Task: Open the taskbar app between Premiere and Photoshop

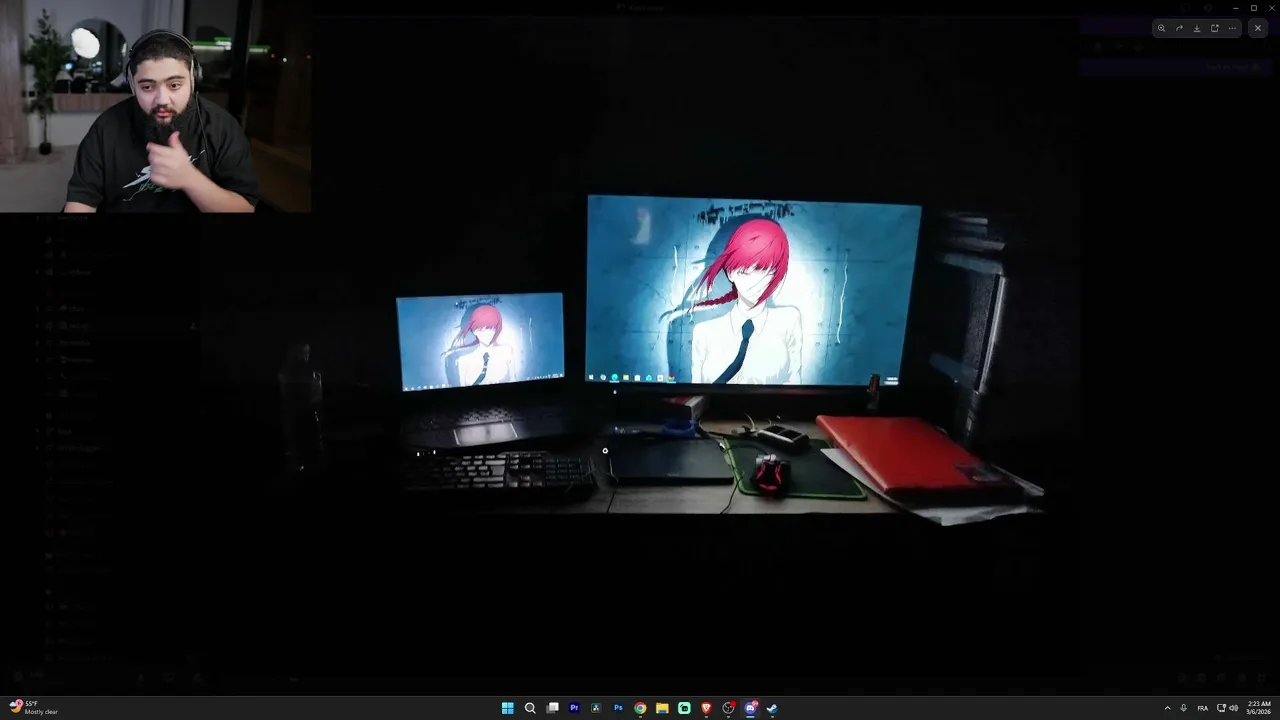Action: pyautogui.click(x=596, y=708)
